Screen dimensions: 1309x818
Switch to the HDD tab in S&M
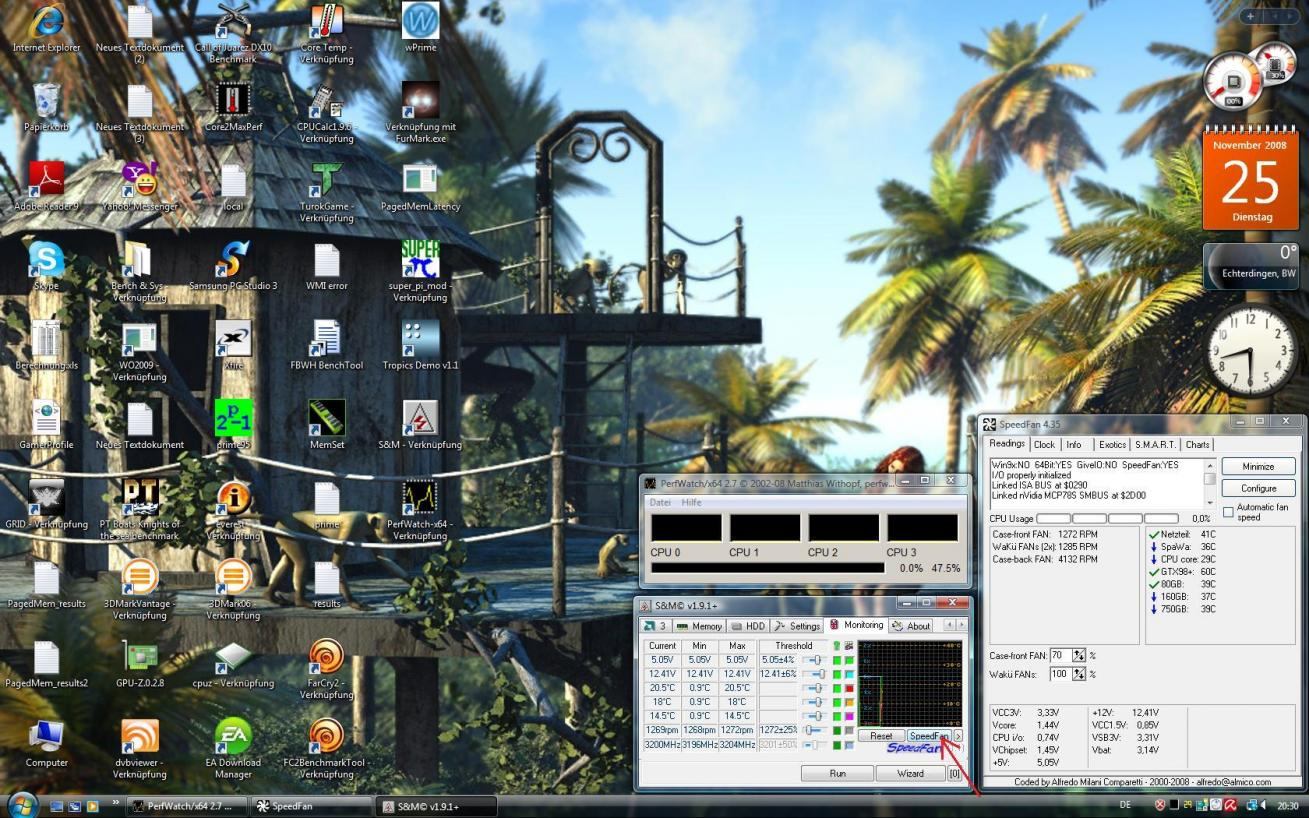tap(748, 626)
